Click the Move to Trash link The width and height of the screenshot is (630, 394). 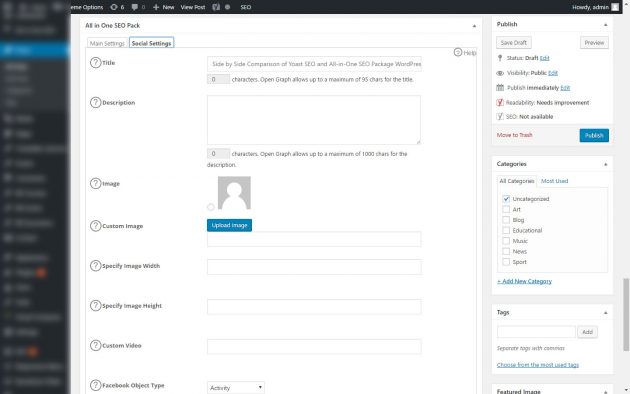(x=514, y=135)
